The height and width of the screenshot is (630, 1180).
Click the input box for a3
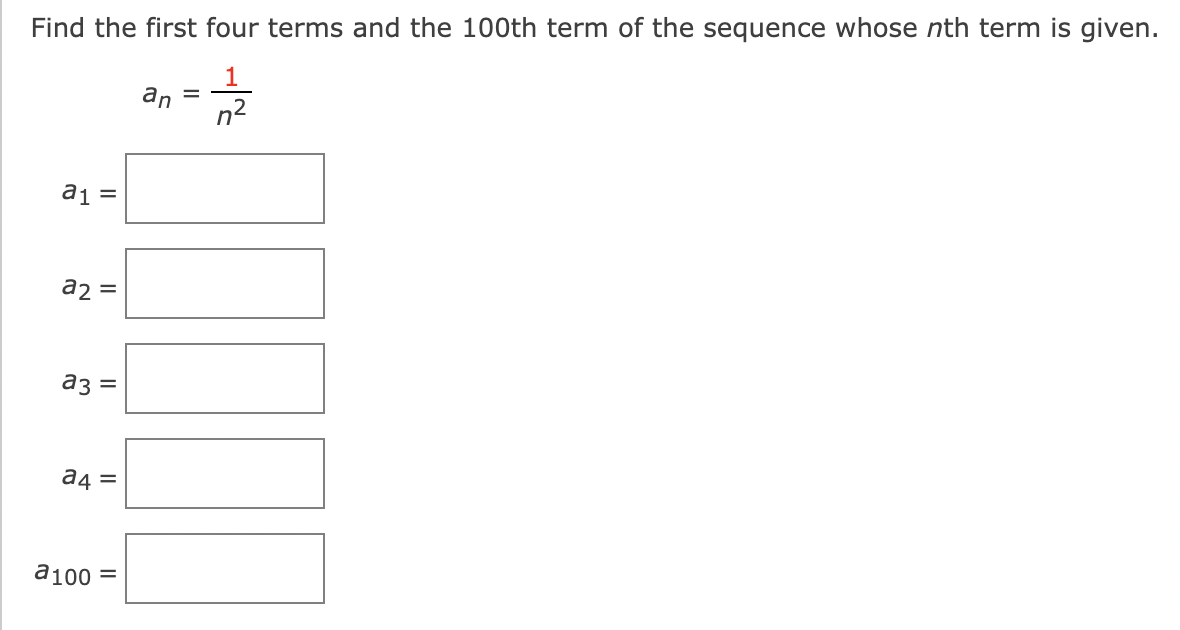[x=224, y=378]
